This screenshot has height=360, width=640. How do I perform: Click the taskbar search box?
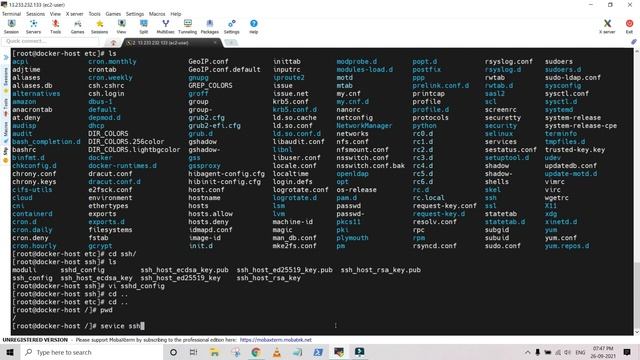[x=91, y=352]
